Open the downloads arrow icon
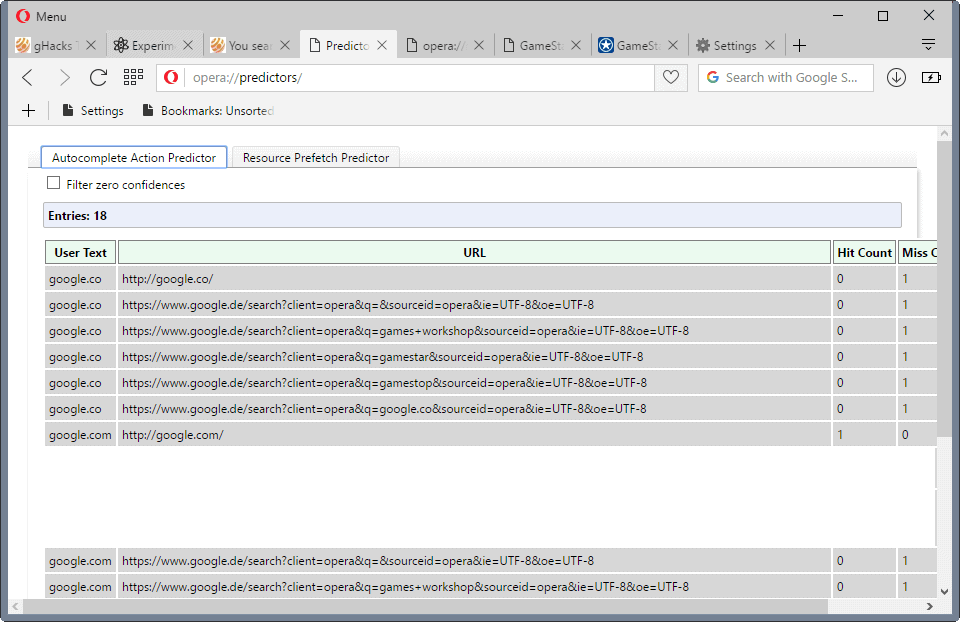The height and width of the screenshot is (622, 960). 896,77
